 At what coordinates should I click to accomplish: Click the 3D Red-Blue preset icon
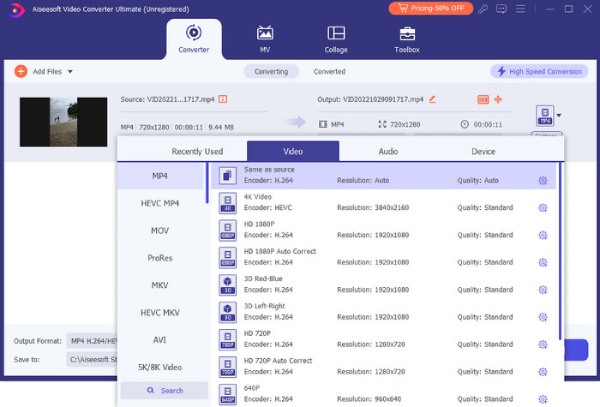click(x=228, y=285)
